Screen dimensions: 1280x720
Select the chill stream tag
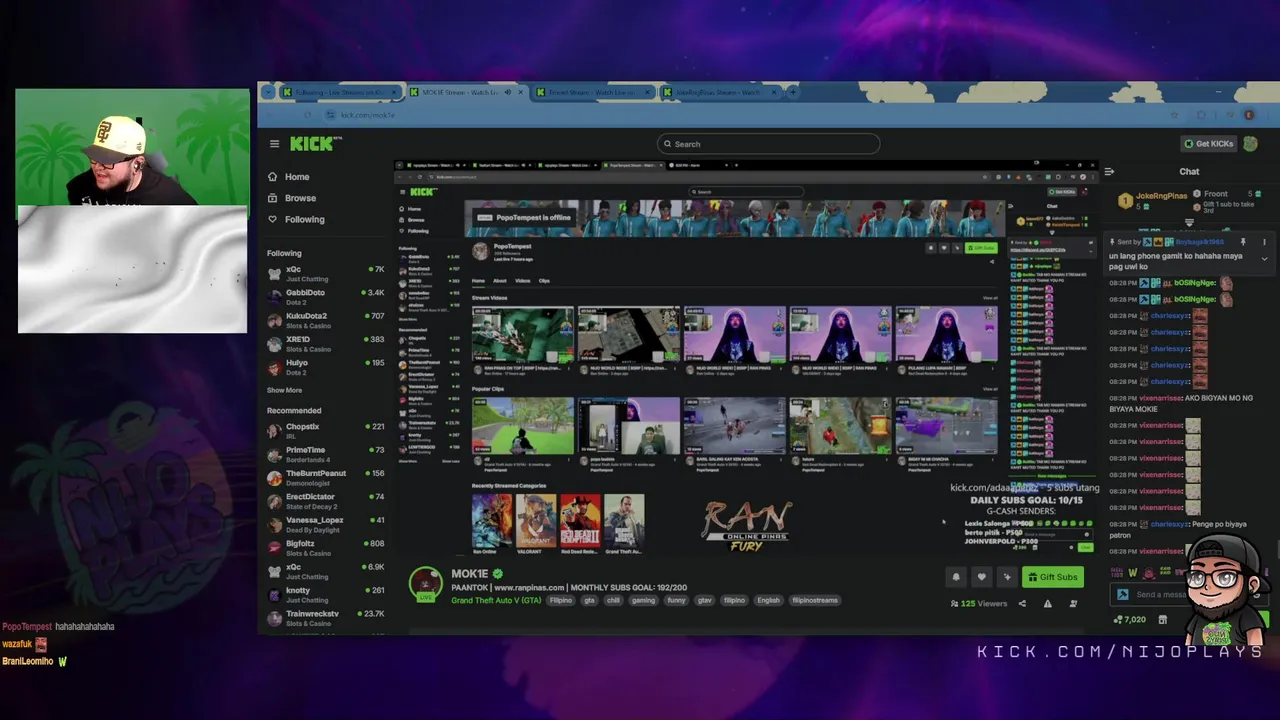point(613,600)
